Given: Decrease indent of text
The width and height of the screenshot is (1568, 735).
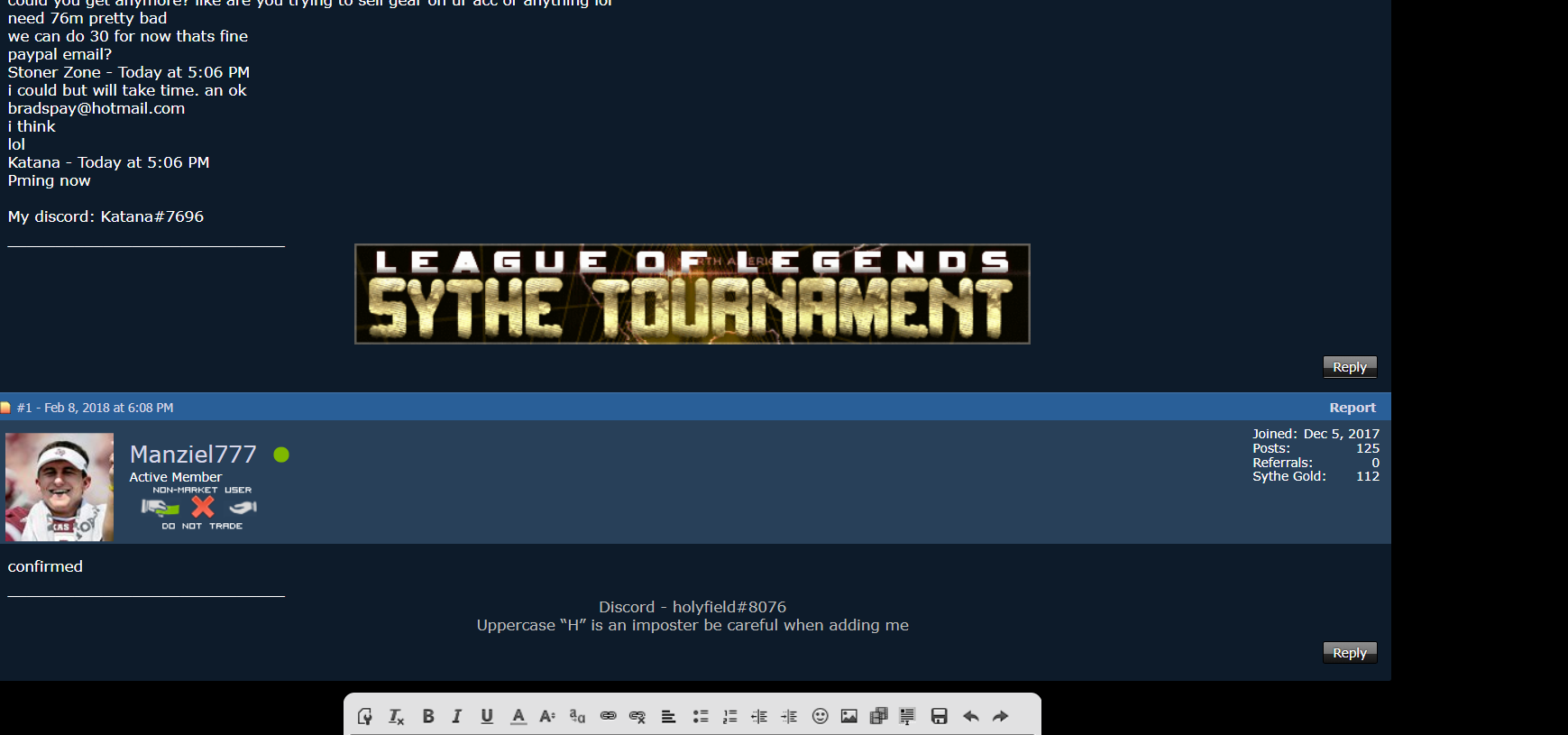Looking at the screenshot, I should click(759, 716).
